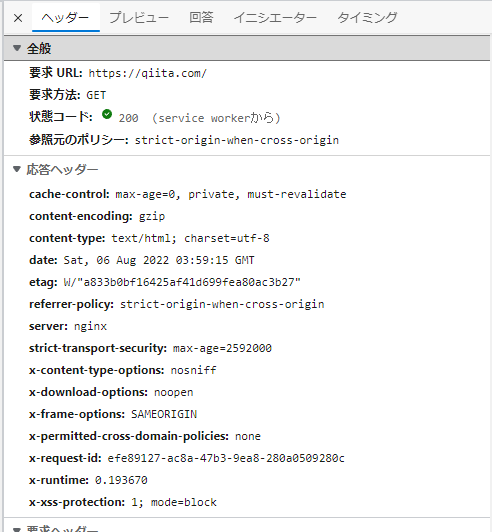
Task: Select the 参照元のポリシー value text
Action: point(236,140)
